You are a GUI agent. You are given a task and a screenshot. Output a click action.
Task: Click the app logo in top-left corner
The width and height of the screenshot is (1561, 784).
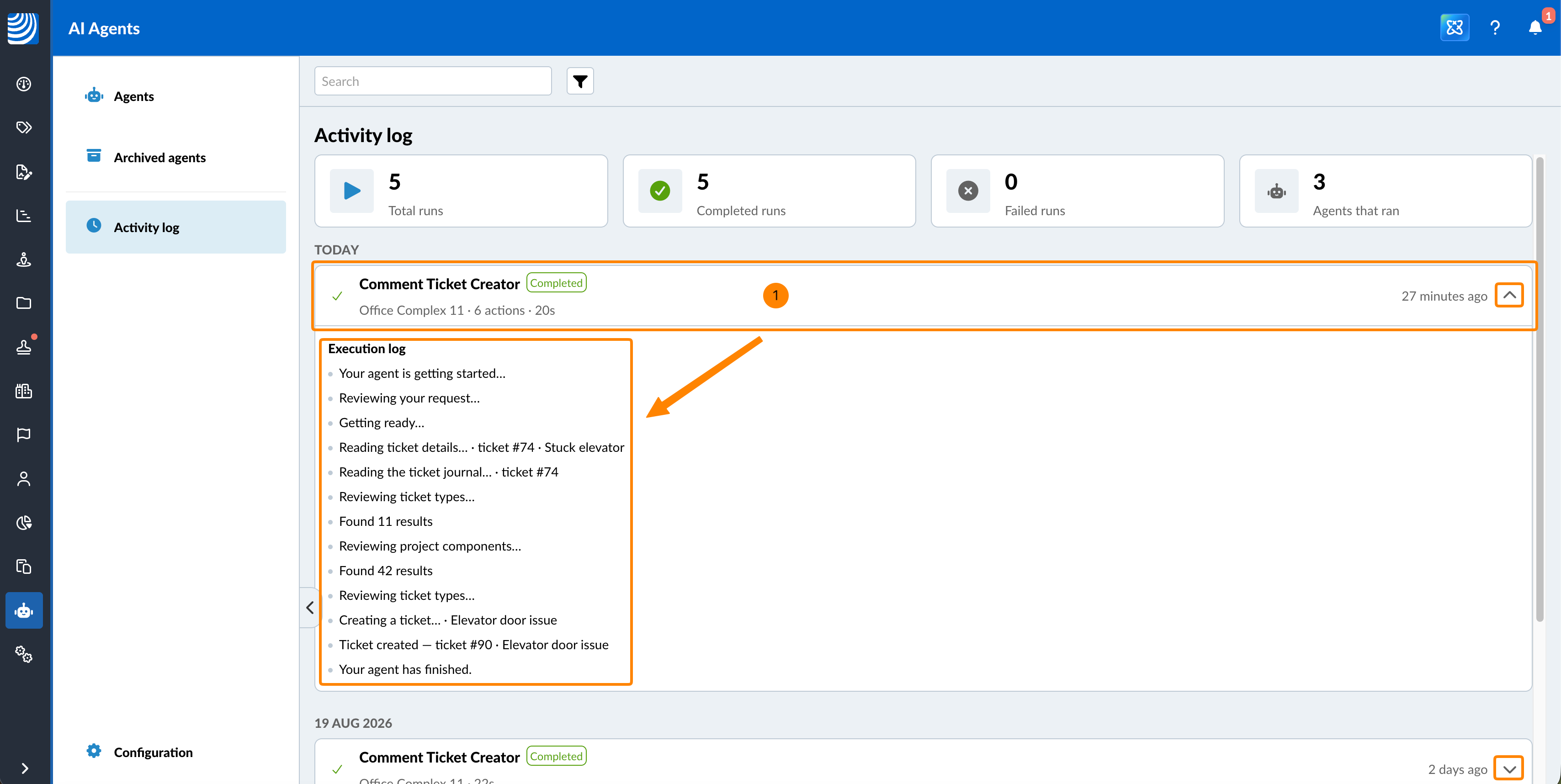tap(23, 28)
